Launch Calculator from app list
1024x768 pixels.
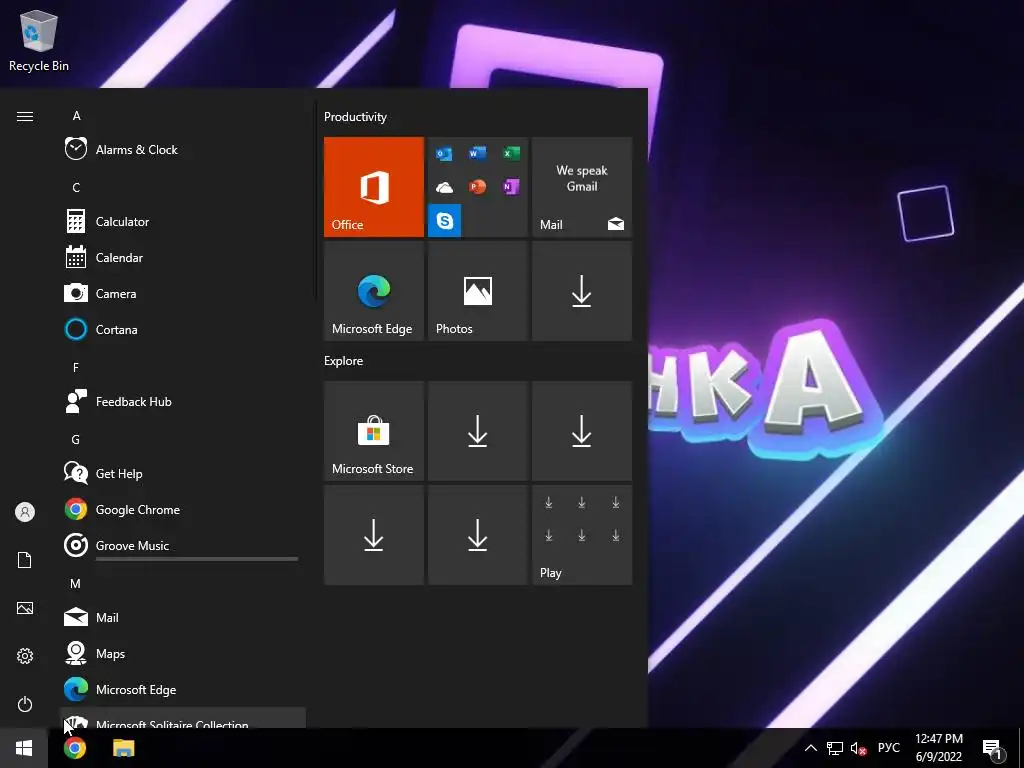(x=183, y=221)
